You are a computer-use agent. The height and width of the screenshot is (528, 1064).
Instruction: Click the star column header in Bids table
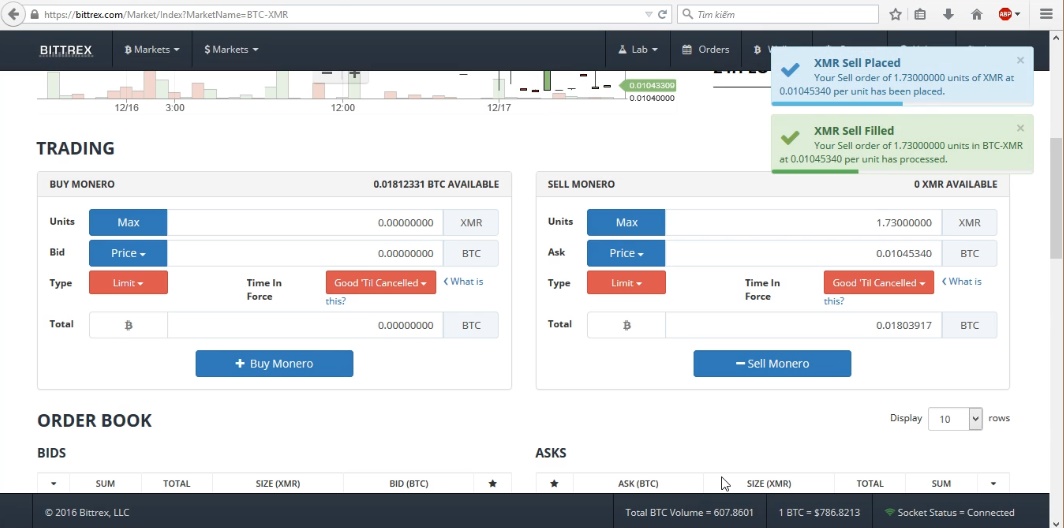(x=493, y=484)
